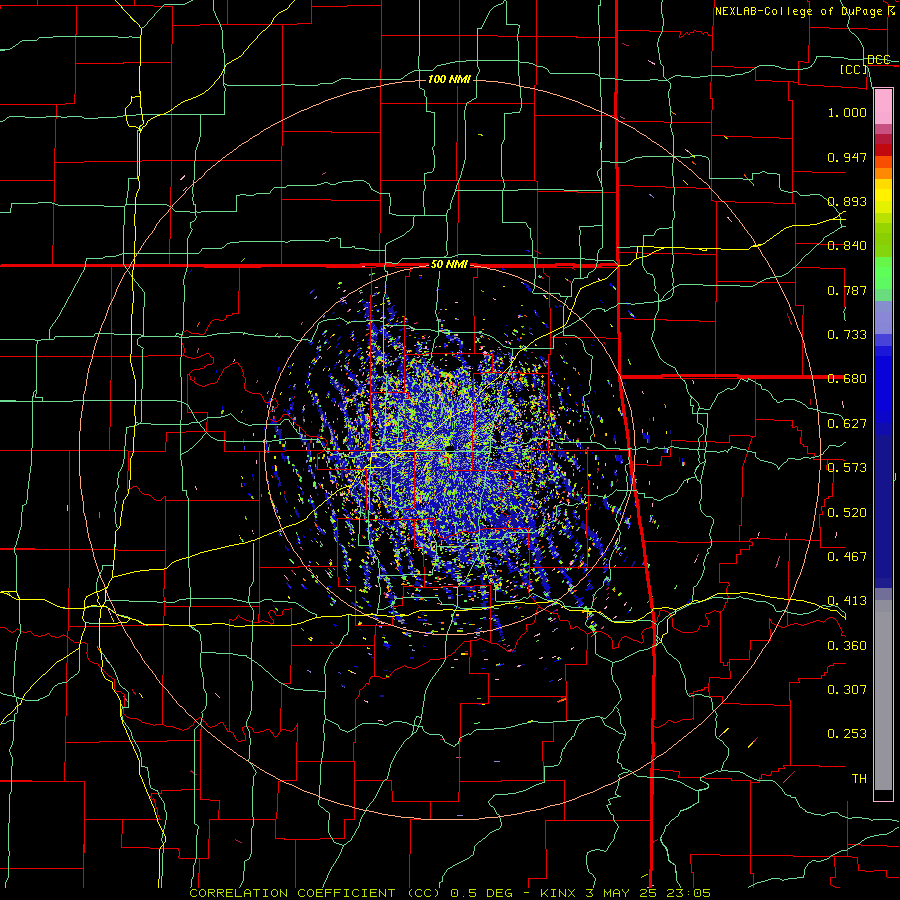The height and width of the screenshot is (900, 900).
Task: Select the 0.787 legend value
Action: click(847, 290)
